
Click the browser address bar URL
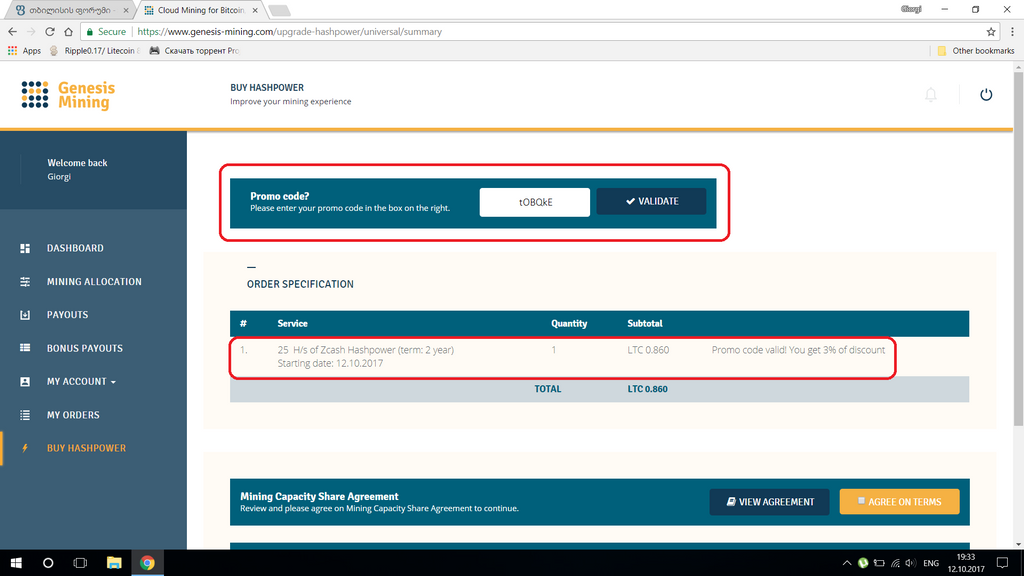(x=289, y=31)
